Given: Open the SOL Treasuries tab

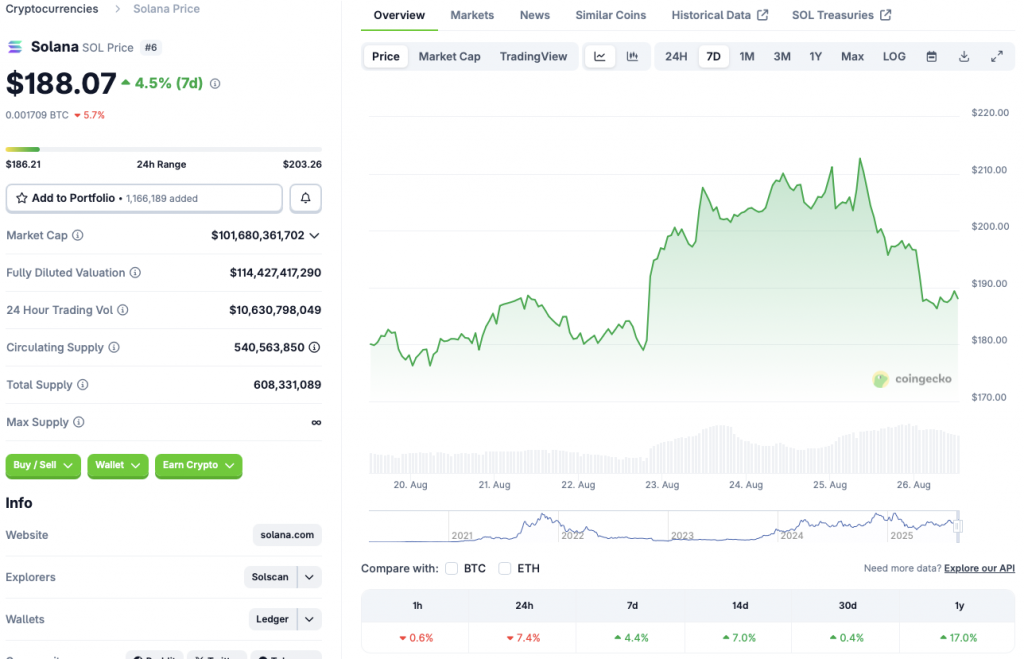Looking at the screenshot, I should [841, 15].
